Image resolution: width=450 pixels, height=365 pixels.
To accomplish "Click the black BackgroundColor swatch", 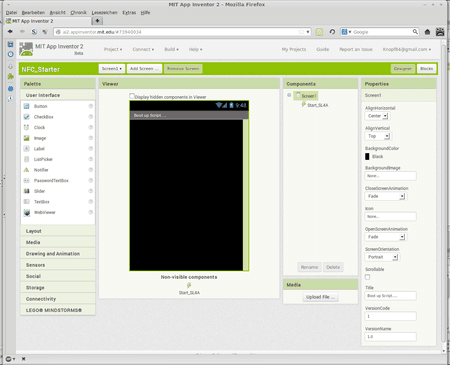I will tap(367, 157).
